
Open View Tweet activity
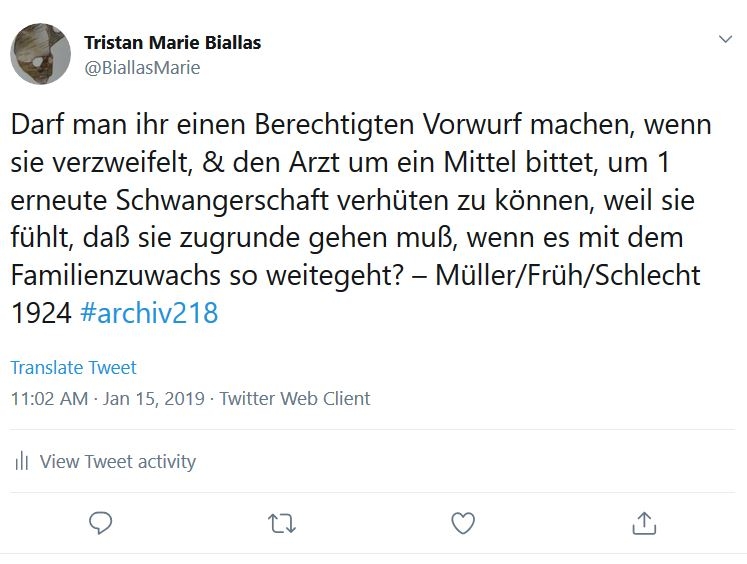click(118, 461)
